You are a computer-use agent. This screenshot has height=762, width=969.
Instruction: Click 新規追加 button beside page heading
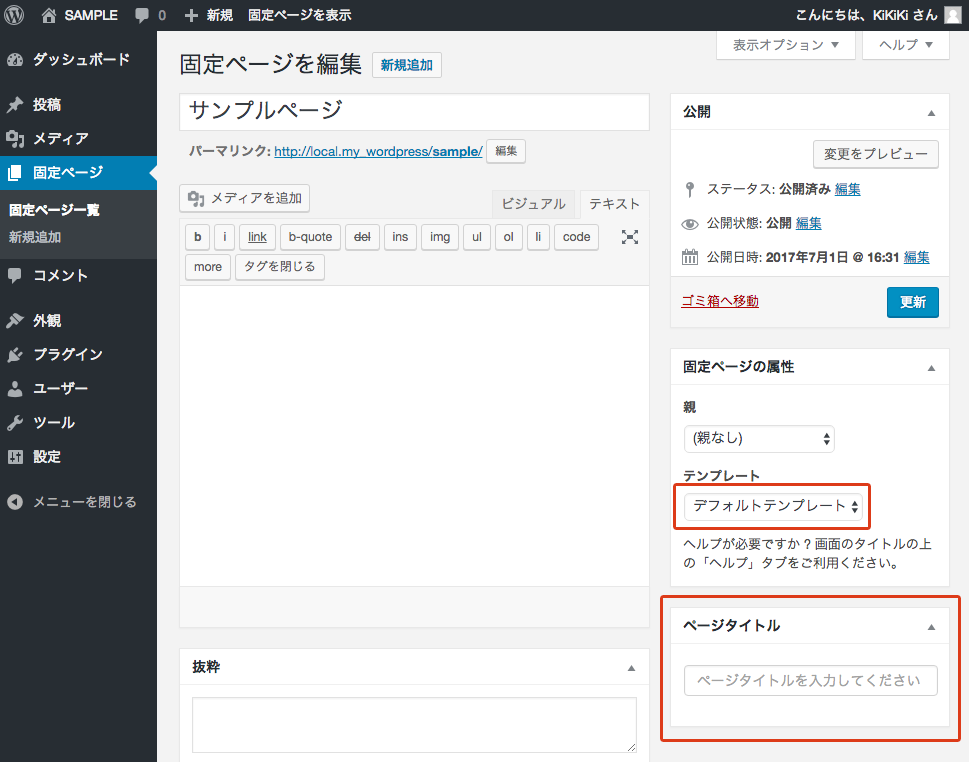pos(407,65)
